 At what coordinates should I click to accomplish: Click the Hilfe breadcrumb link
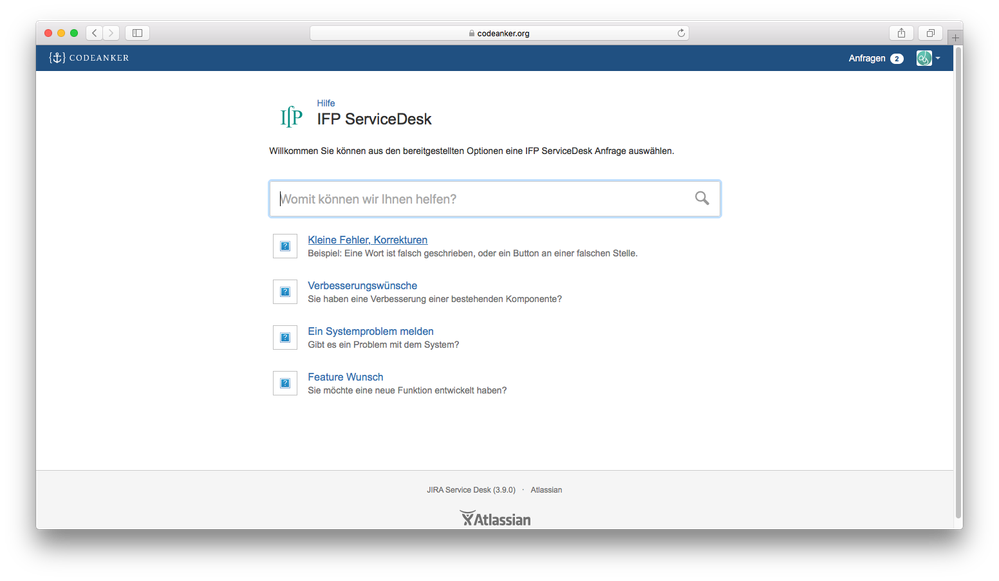(x=326, y=103)
